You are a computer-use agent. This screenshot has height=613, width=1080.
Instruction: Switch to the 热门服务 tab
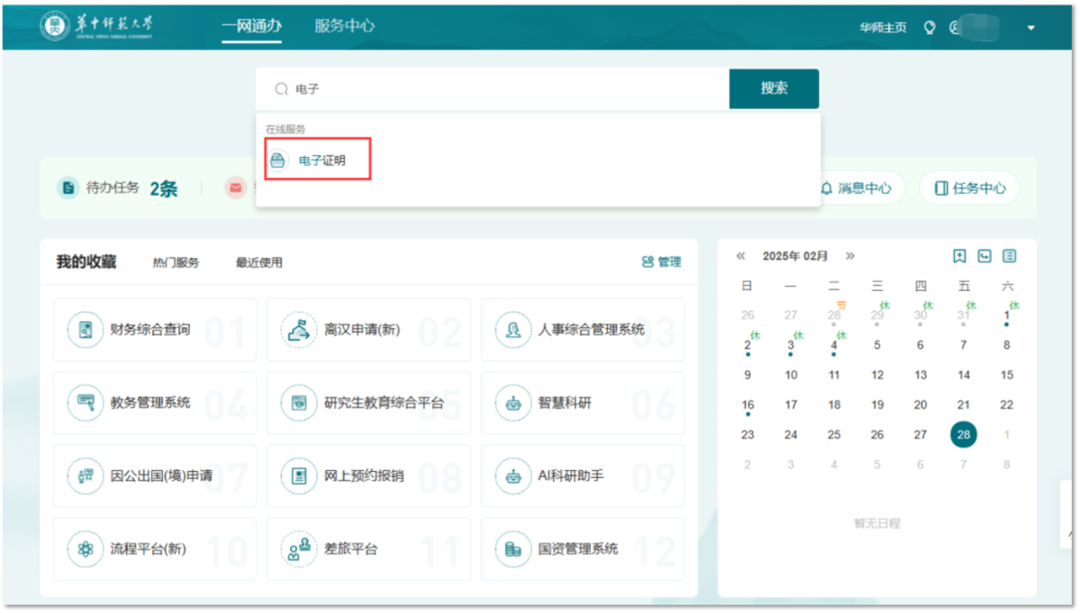[x=176, y=263]
